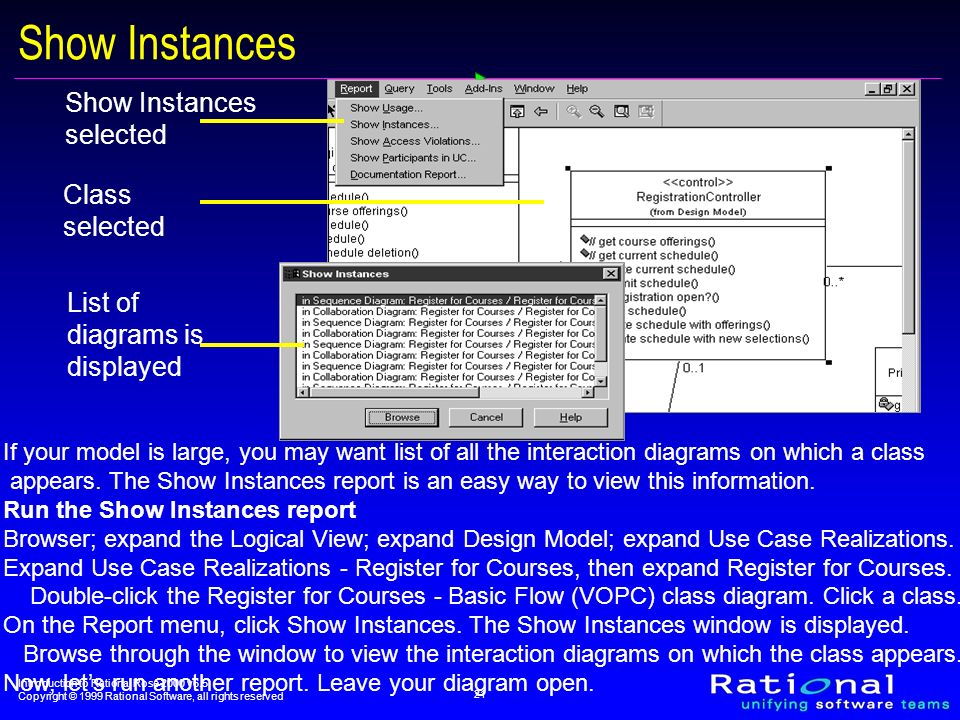960x720 pixels.
Task: Click the Browse Parent toolbar icon
Action: pos(517,111)
